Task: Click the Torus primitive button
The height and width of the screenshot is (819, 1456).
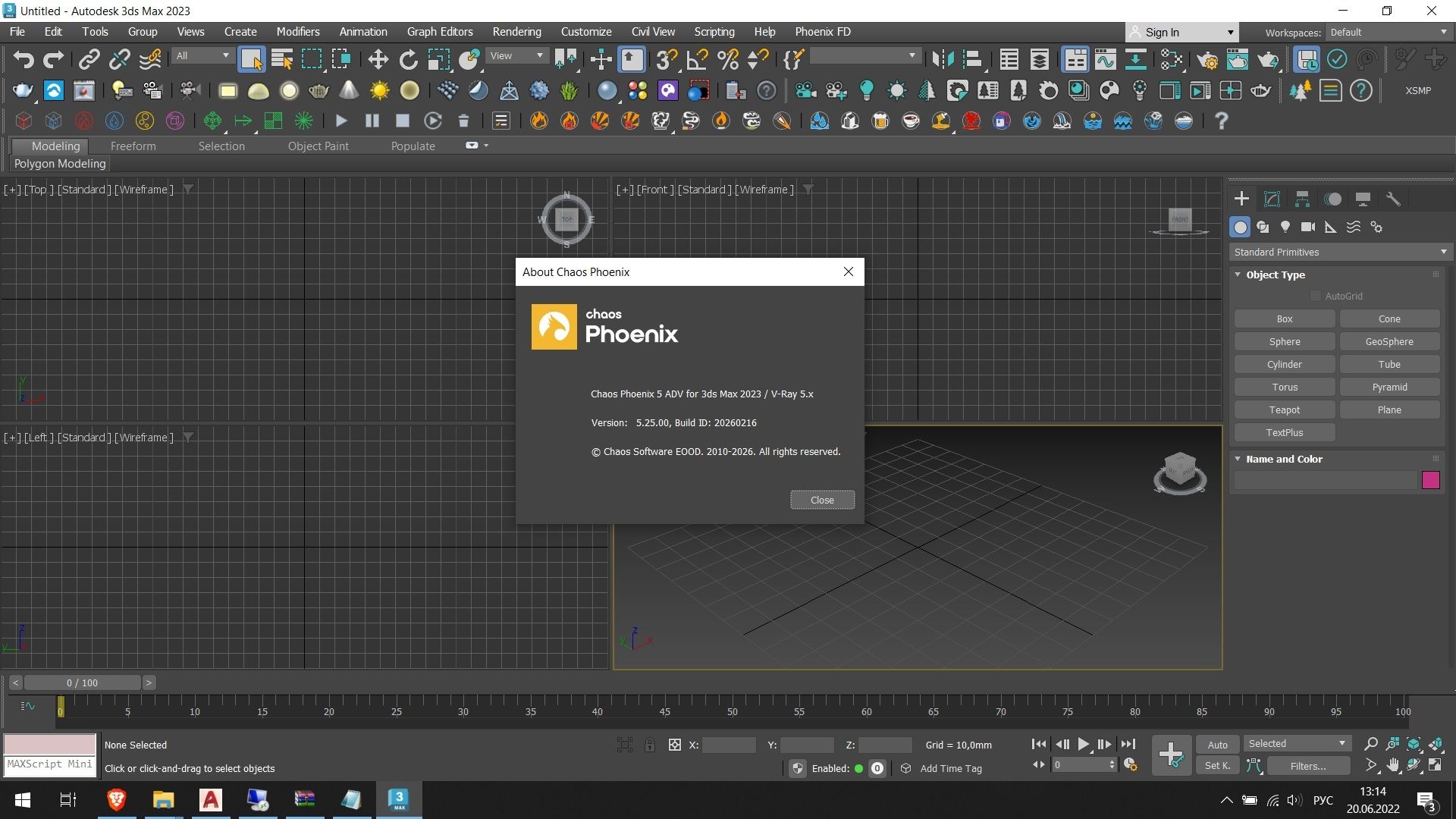Action: click(x=1284, y=387)
